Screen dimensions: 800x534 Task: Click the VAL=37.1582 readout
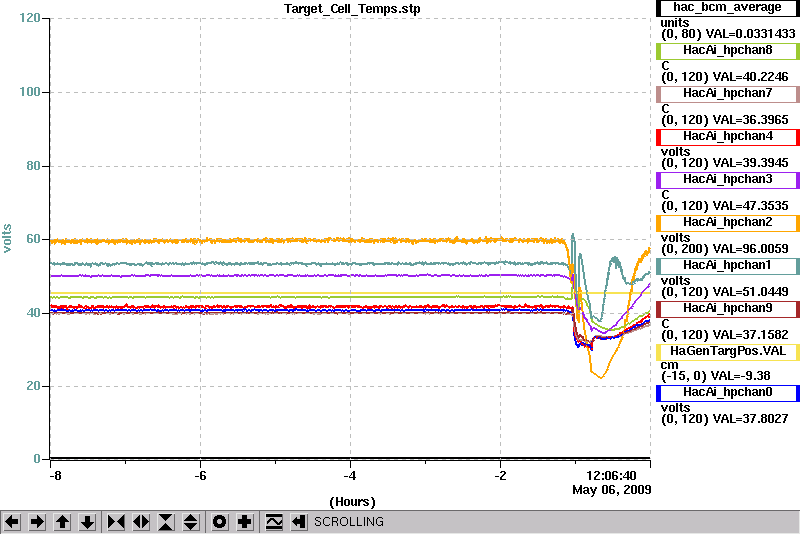click(751, 335)
